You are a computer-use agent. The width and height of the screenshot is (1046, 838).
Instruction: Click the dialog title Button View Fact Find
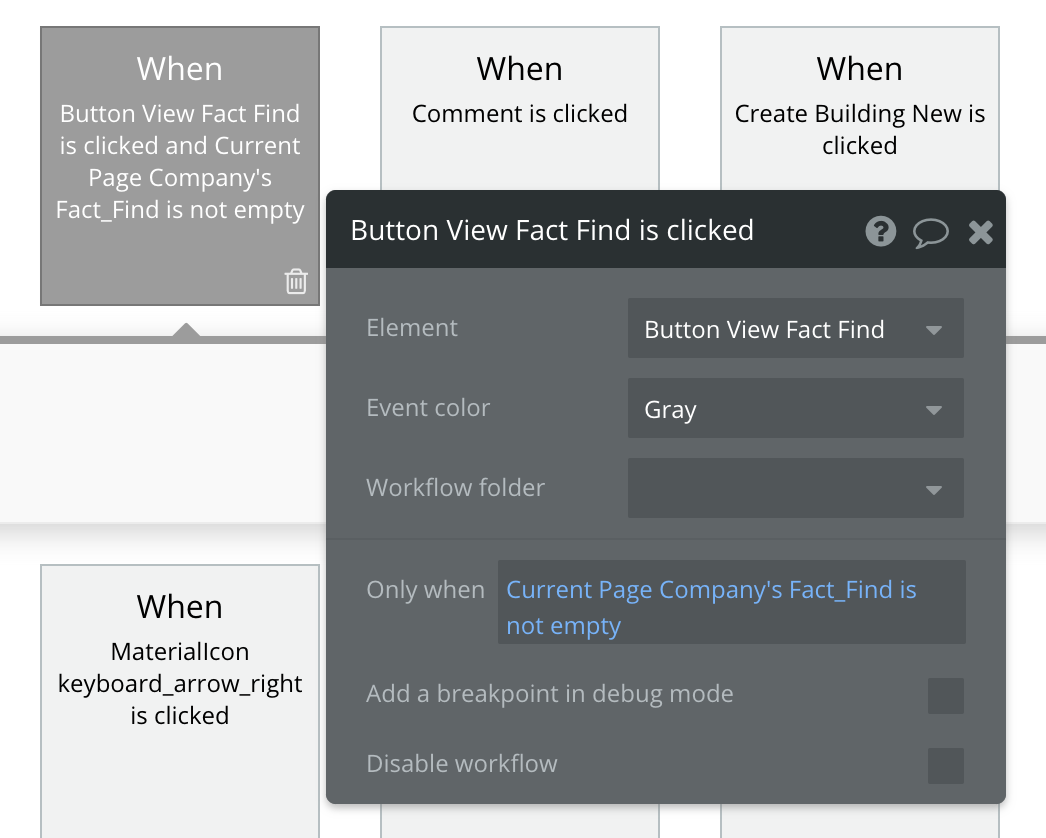pos(552,230)
